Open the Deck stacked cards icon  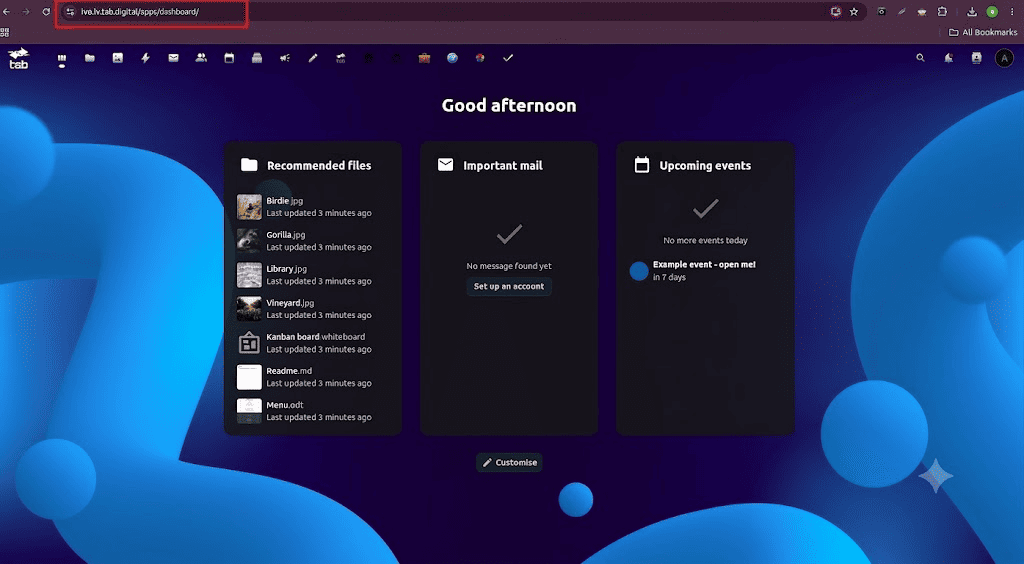tap(257, 58)
